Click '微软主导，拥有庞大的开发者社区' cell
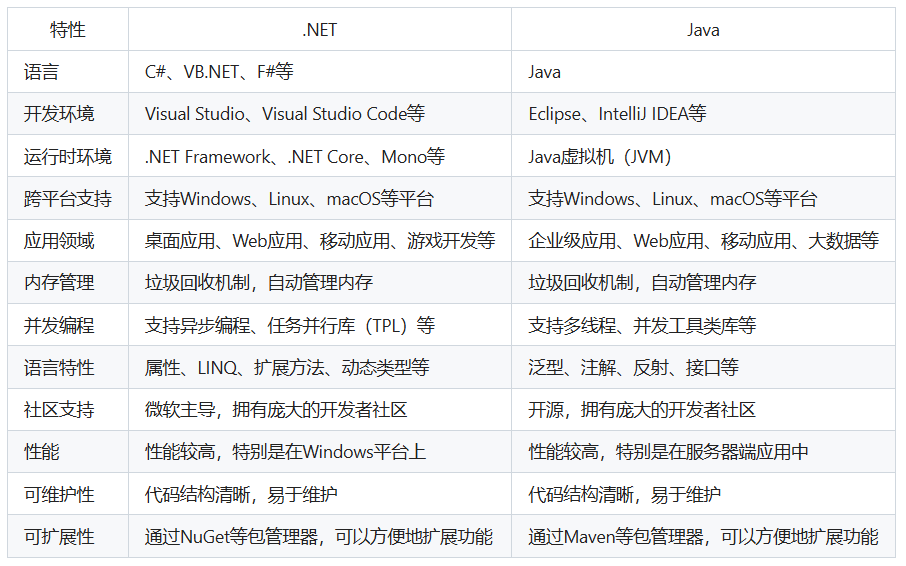This screenshot has width=906, height=566. [320, 409]
